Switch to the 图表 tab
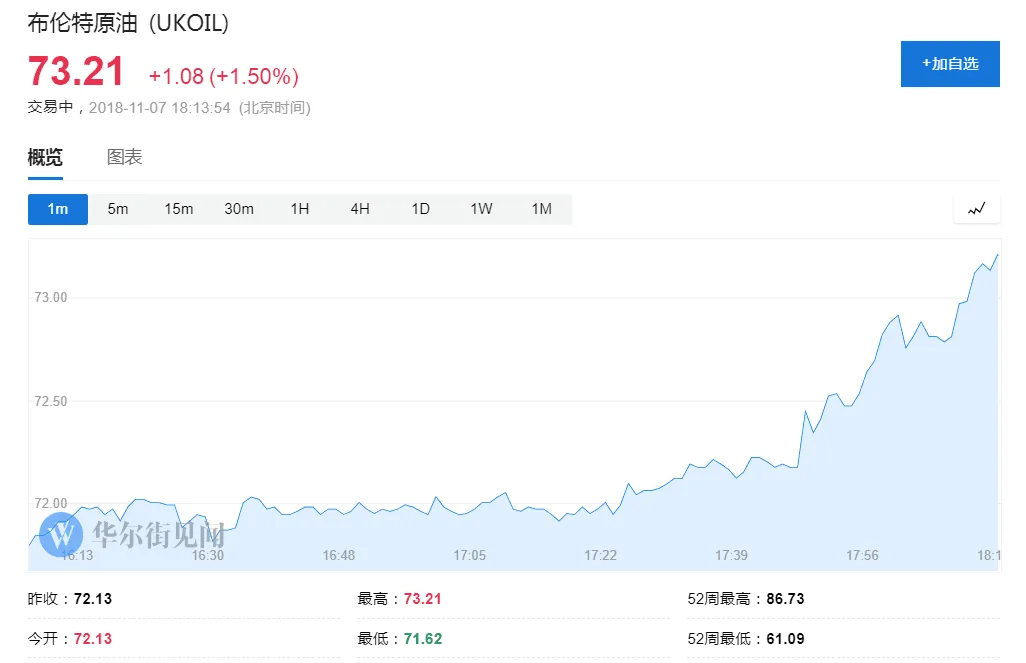Screen dimensions: 1026x663 (124, 157)
